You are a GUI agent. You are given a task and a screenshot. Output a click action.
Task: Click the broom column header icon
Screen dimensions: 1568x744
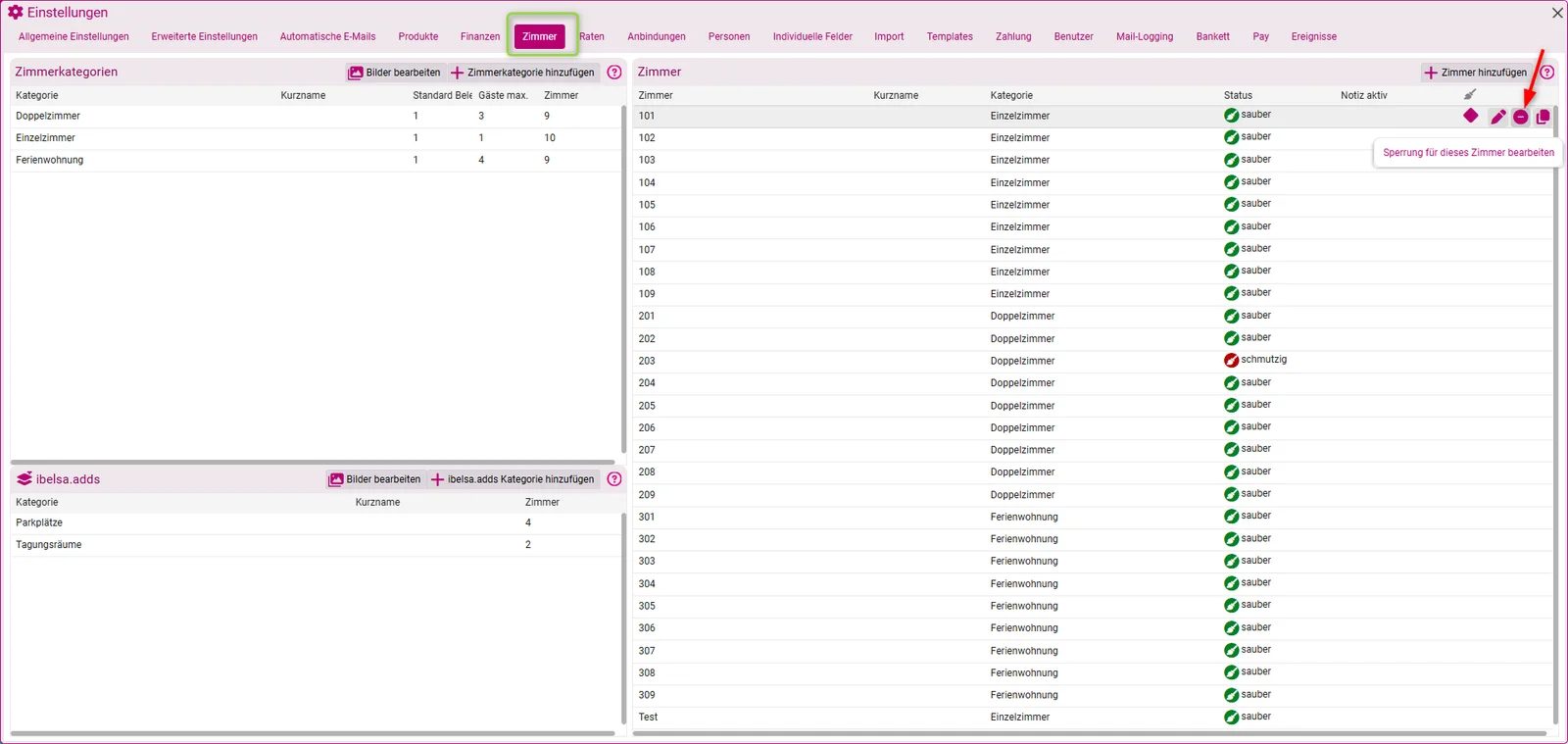click(1469, 95)
